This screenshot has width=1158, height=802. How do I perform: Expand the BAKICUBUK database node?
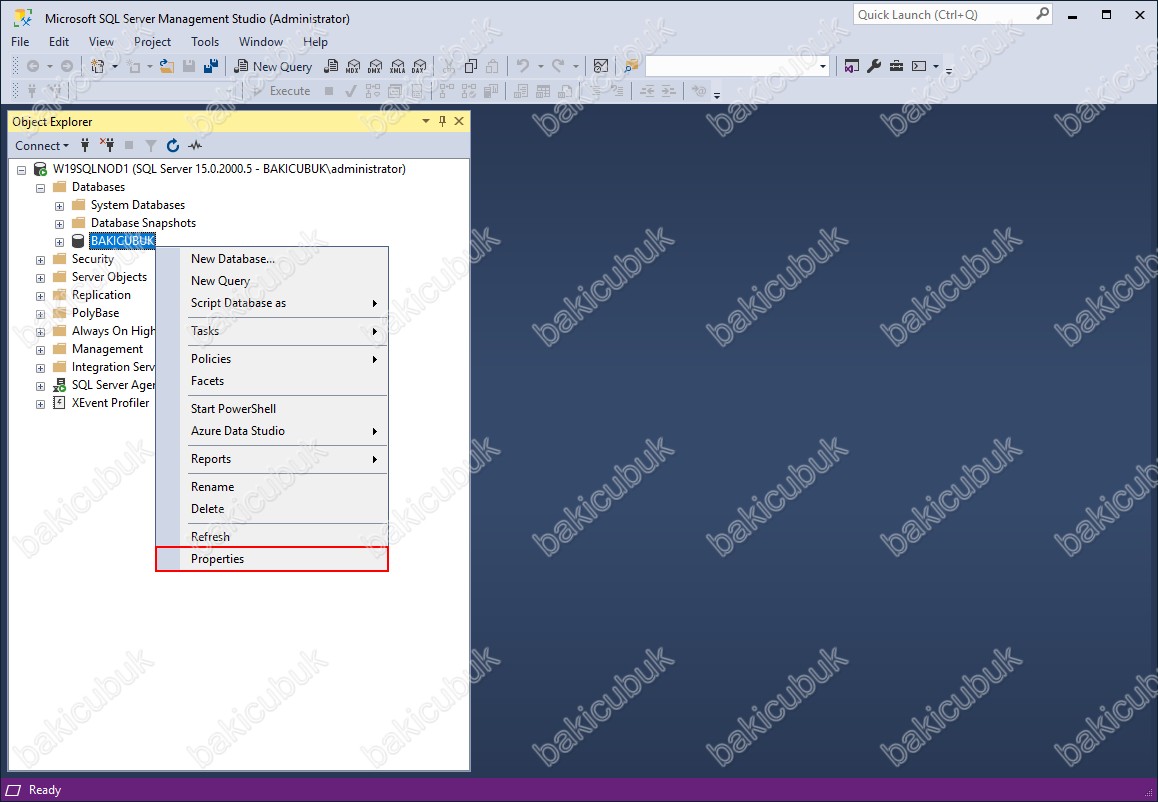(x=59, y=241)
